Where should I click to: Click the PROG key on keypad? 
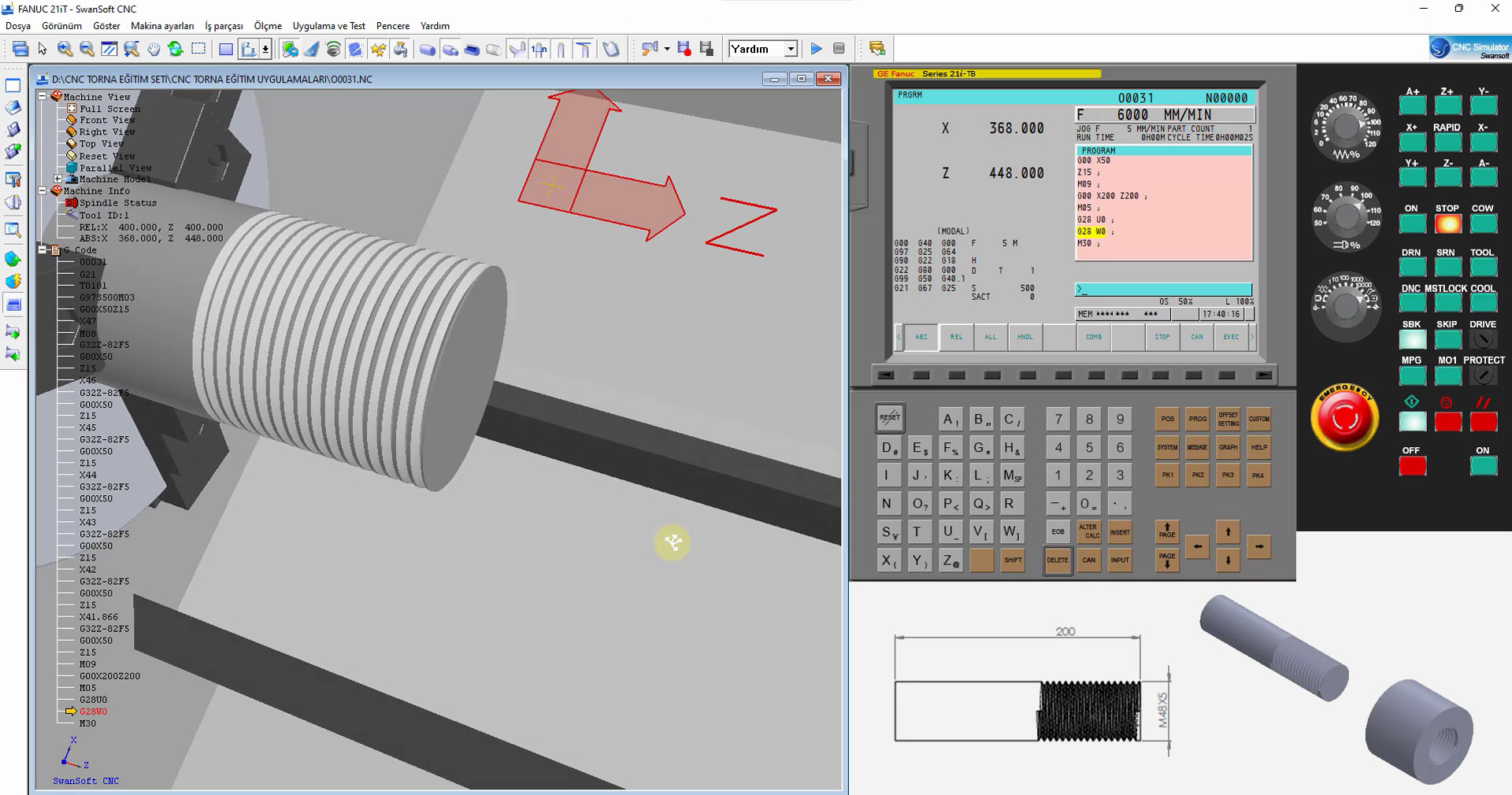(x=1198, y=419)
